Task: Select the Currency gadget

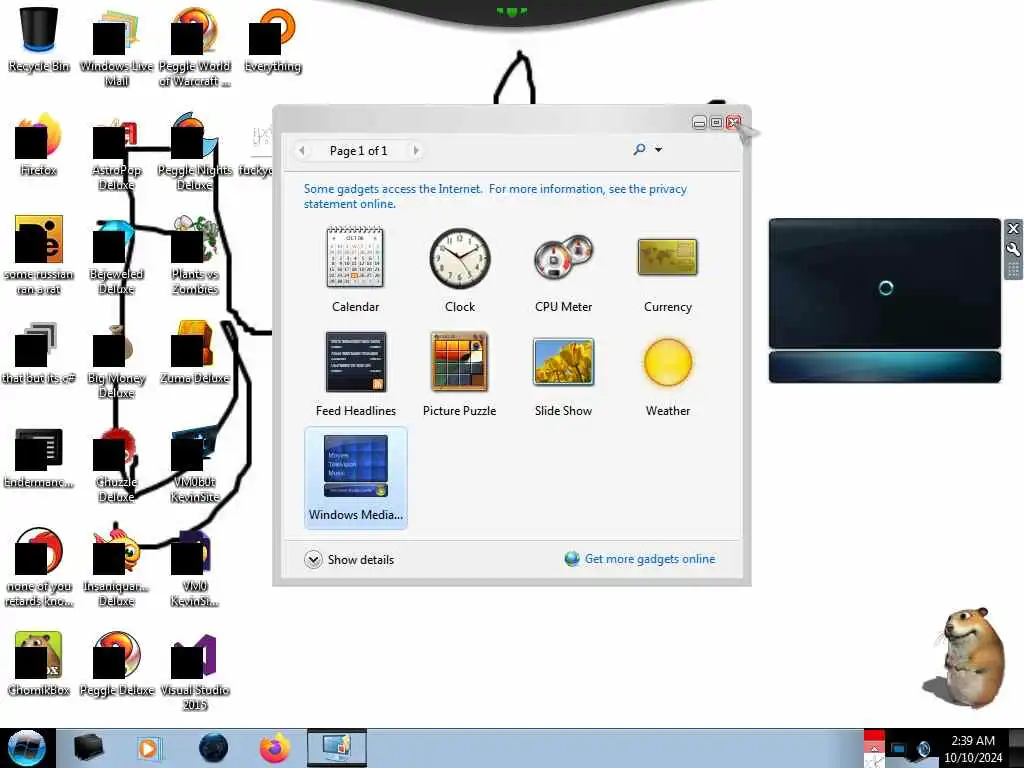Action: [667, 270]
